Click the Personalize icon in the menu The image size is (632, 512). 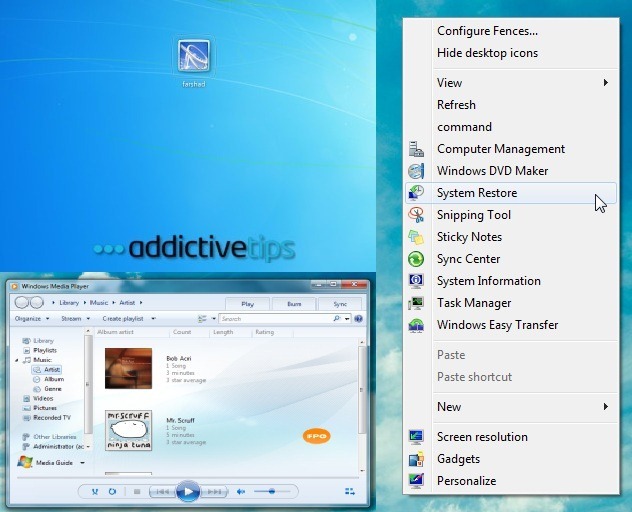tap(416, 481)
